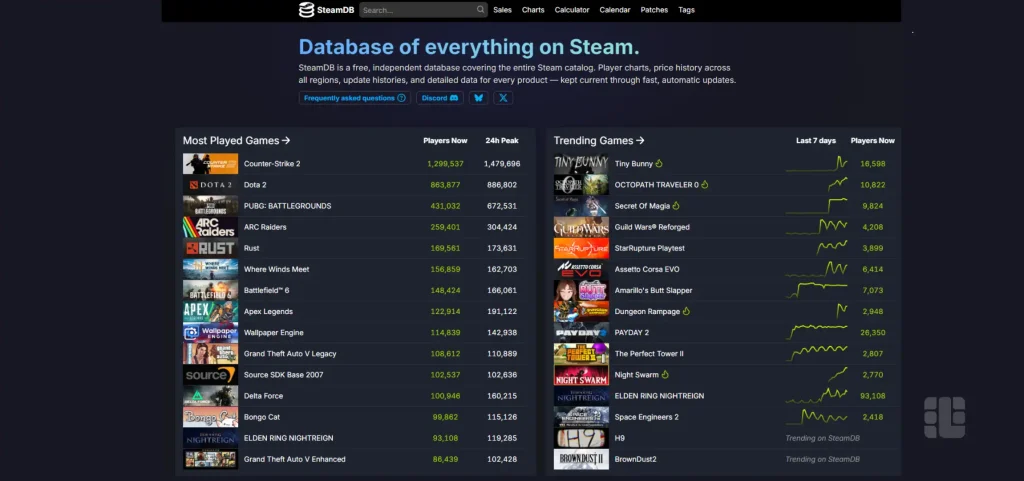Click the PAYDAY 2 7-day sparkline chart
Image resolution: width=1024 pixels, height=481 pixels.
(816, 332)
